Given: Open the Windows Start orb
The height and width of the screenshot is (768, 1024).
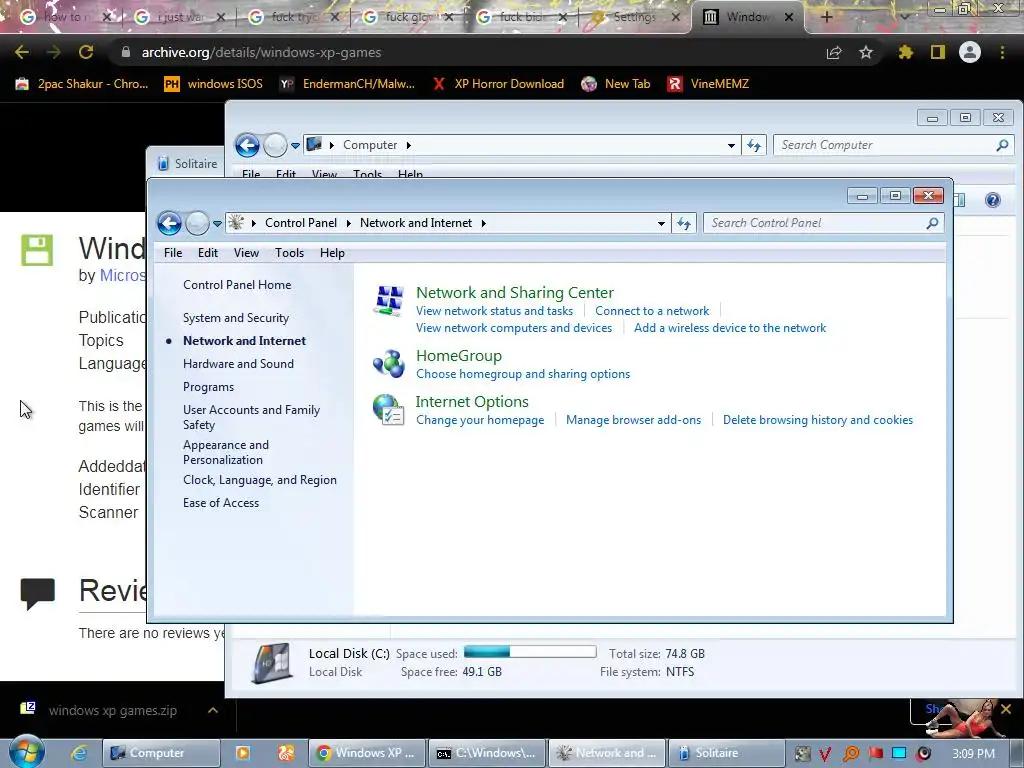Looking at the screenshot, I should (x=26, y=752).
